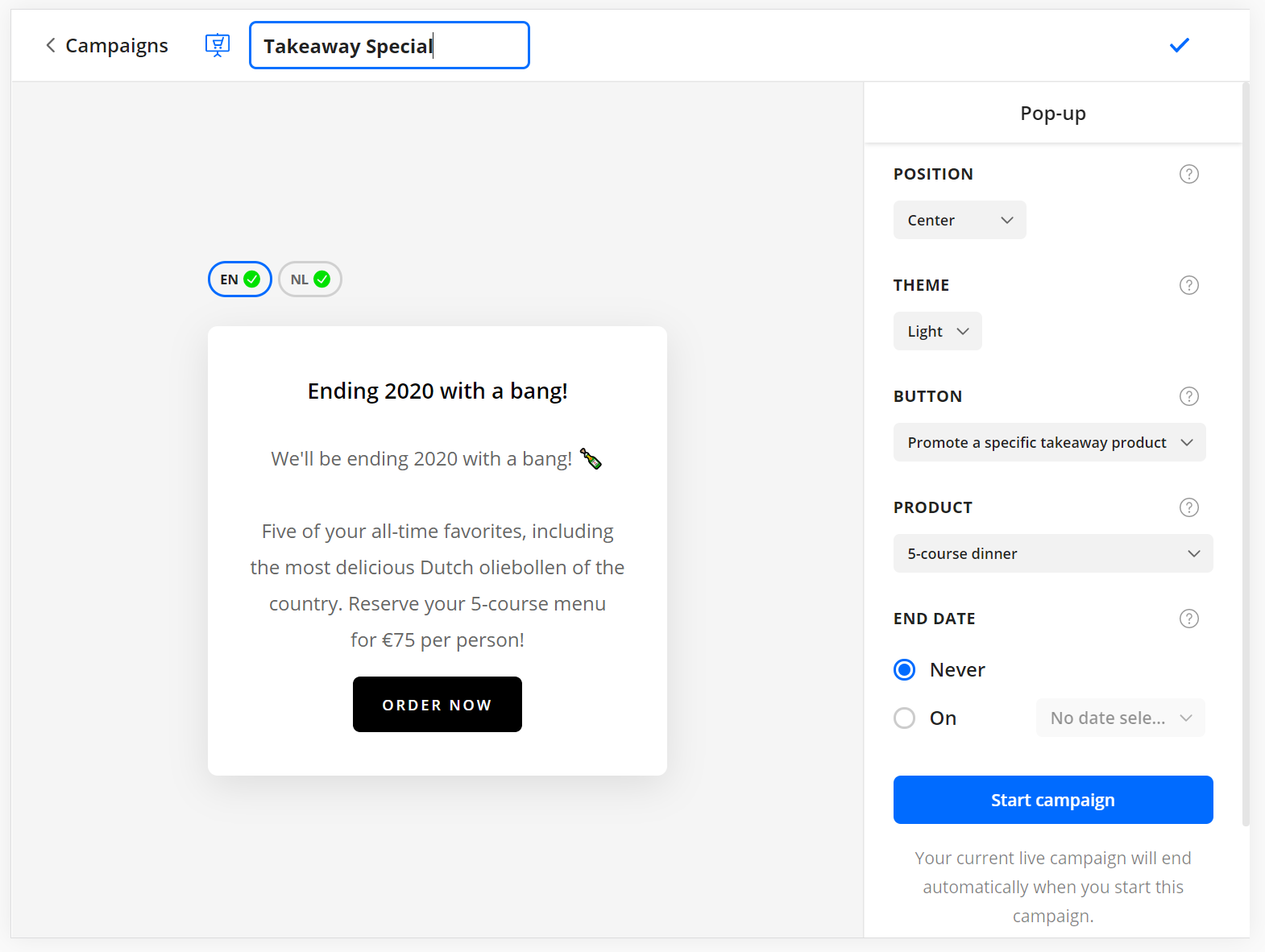Viewport: 1265px width, 952px height.
Task: Select the On end date option
Action: (905, 718)
